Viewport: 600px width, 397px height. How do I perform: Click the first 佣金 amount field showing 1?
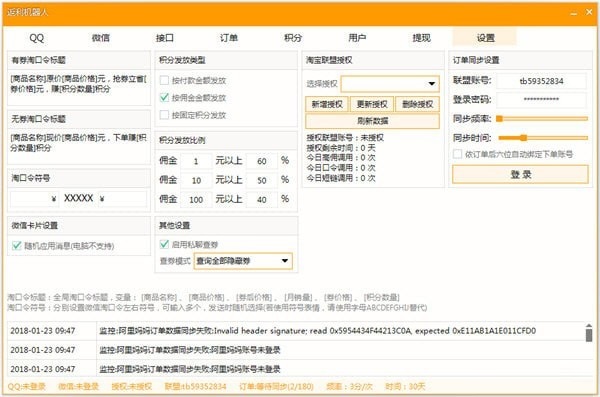pyautogui.click(x=196, y=161)
